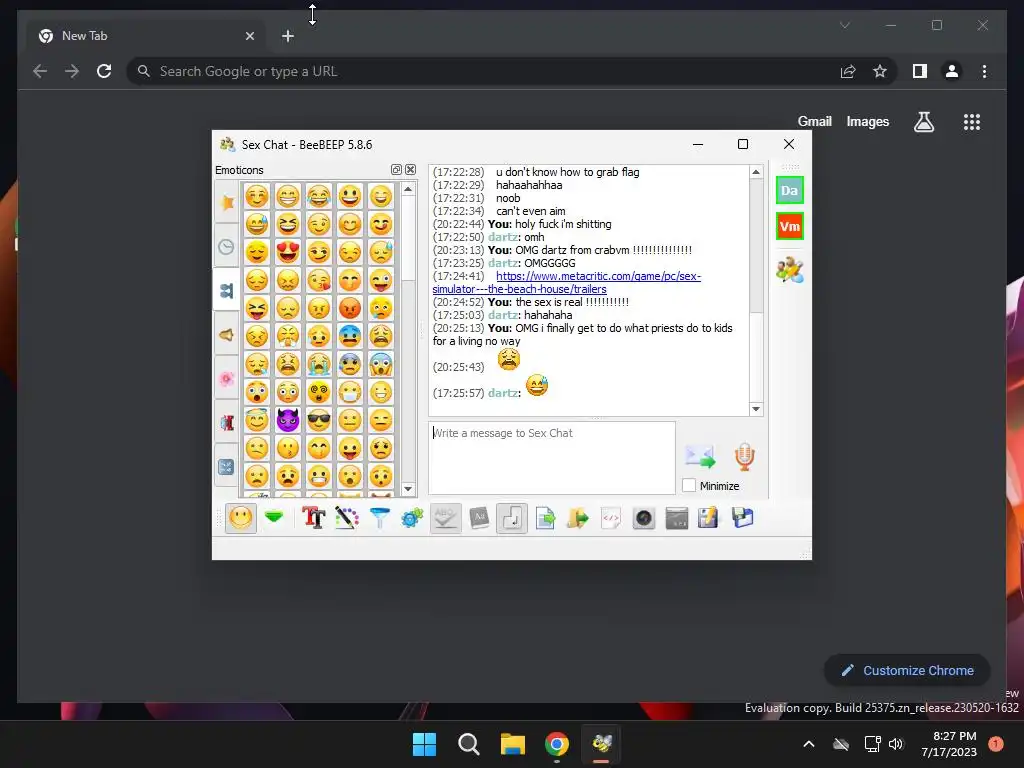
Task: Click the code snippet page icon
Action: click(611, 518)
